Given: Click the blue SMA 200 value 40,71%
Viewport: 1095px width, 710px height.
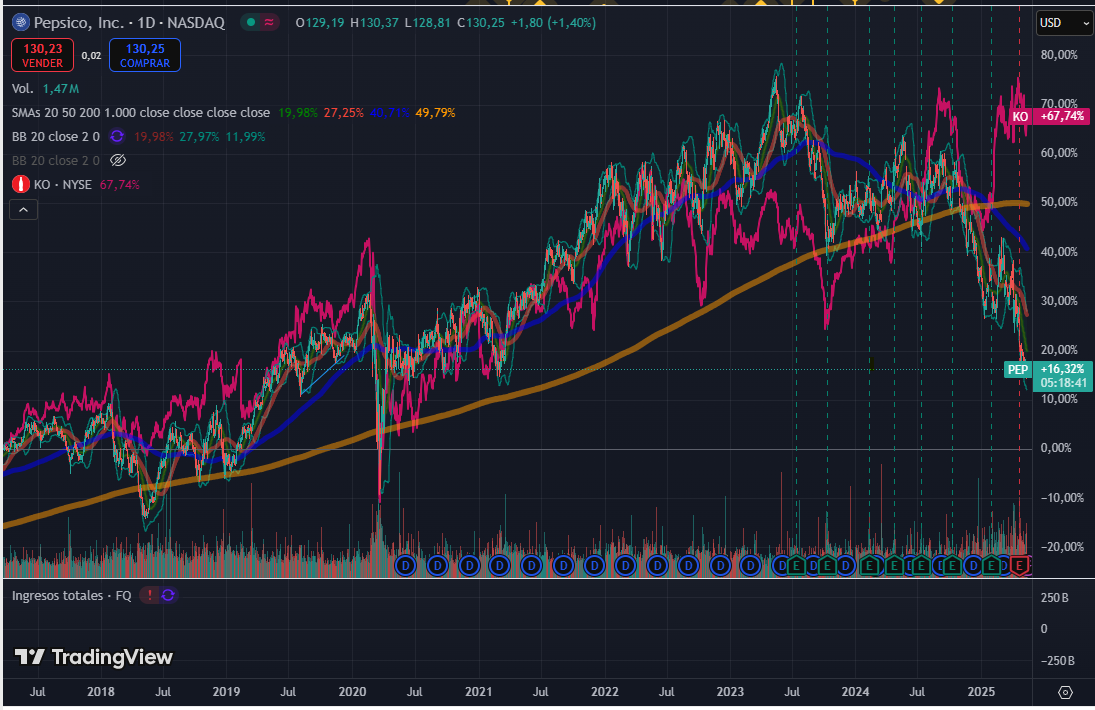Looking at the screenshot, I should tap(390, 112).
